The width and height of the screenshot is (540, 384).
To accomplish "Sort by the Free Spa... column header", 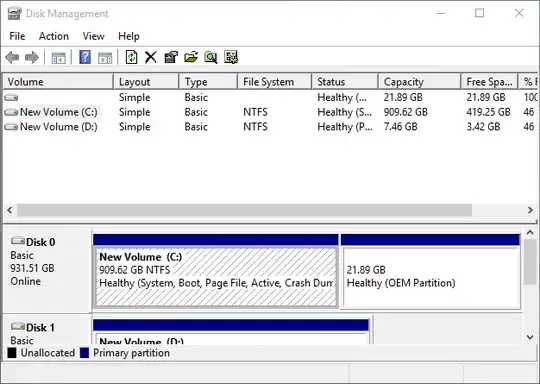I will [x=489, y=82].
